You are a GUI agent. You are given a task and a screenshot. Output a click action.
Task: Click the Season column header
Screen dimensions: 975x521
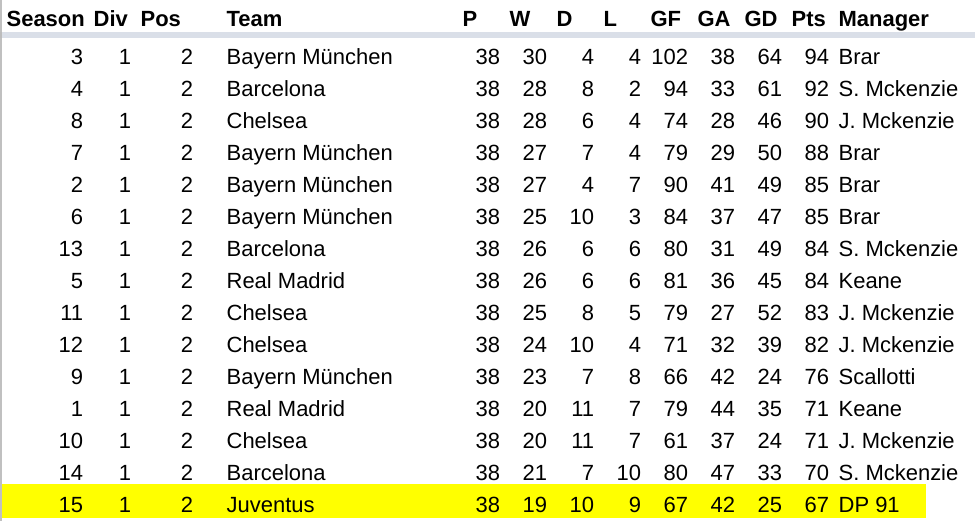(x=45, y=19)
